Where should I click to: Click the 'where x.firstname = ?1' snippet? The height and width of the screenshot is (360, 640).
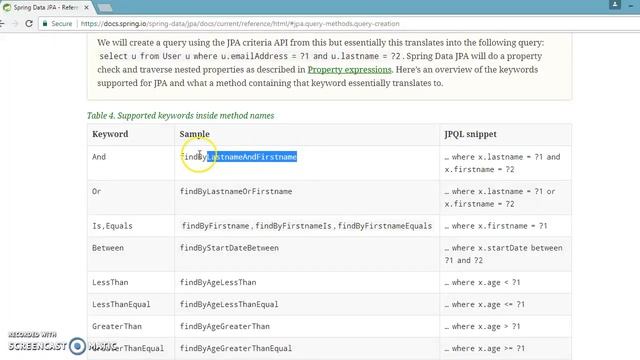tap(496, 226)
